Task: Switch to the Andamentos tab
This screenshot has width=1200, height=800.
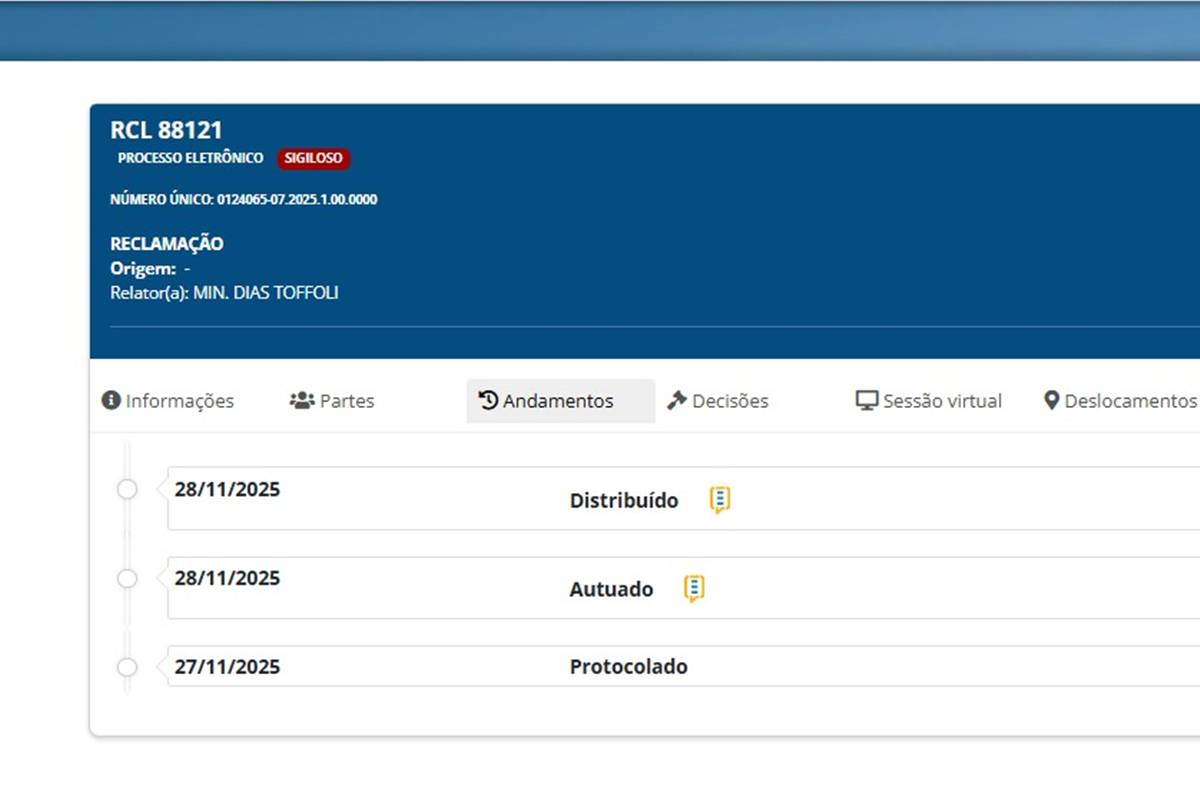Action: click(x=560, y=401)
